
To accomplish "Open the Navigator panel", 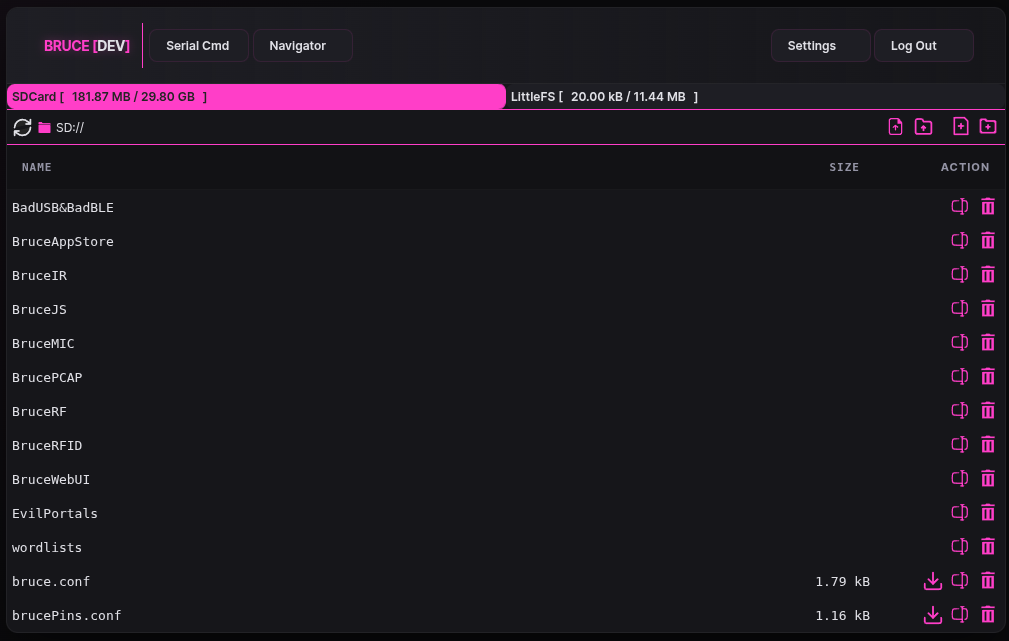I will [x=302, y=46].
